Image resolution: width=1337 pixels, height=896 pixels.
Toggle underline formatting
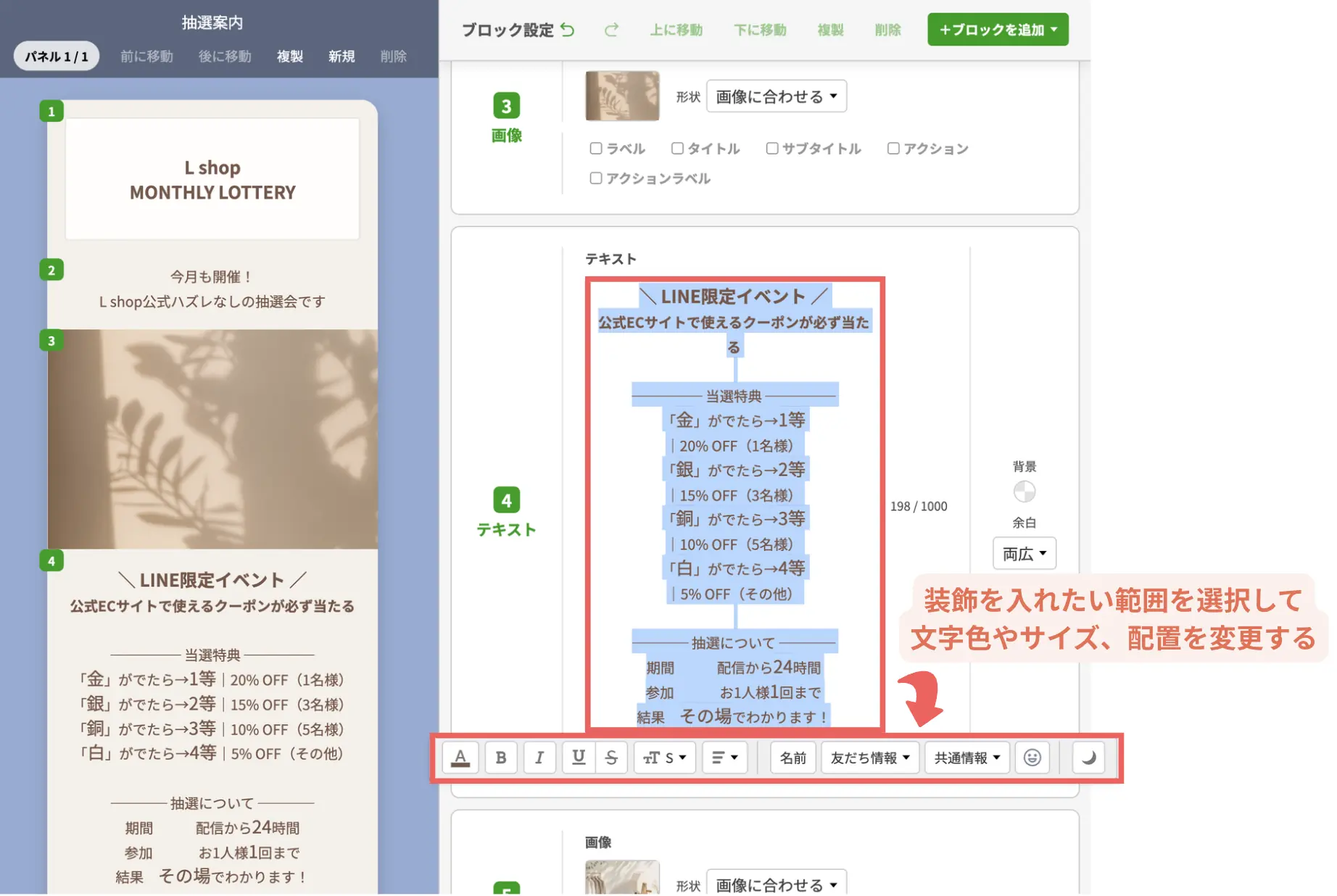coord(579,758)
